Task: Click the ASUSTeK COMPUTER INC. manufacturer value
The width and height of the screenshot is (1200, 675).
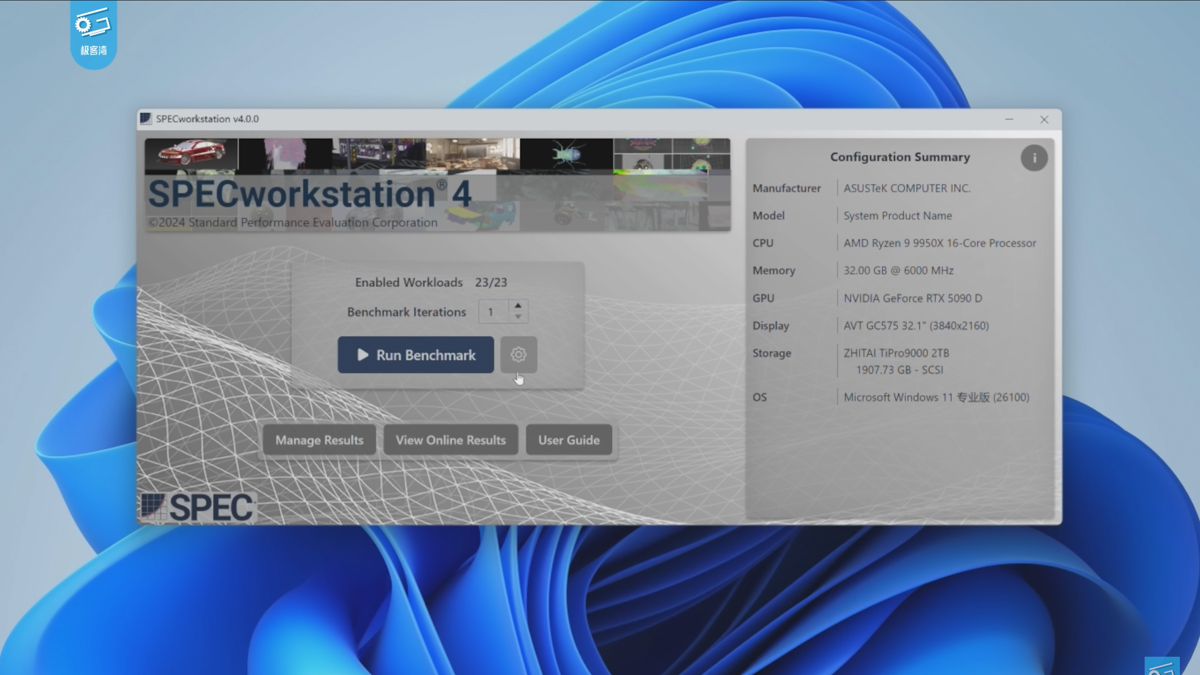Action: click(x=907, y=188)
